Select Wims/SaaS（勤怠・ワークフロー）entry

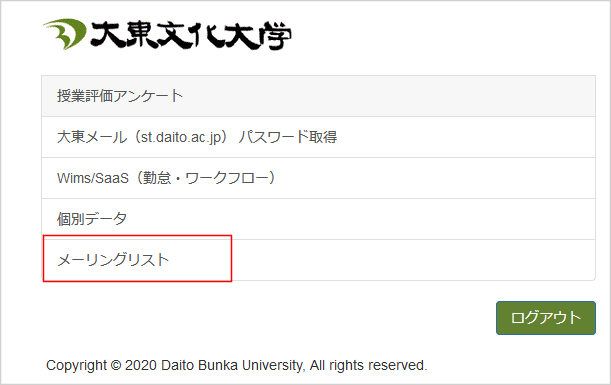coord(318,178)
